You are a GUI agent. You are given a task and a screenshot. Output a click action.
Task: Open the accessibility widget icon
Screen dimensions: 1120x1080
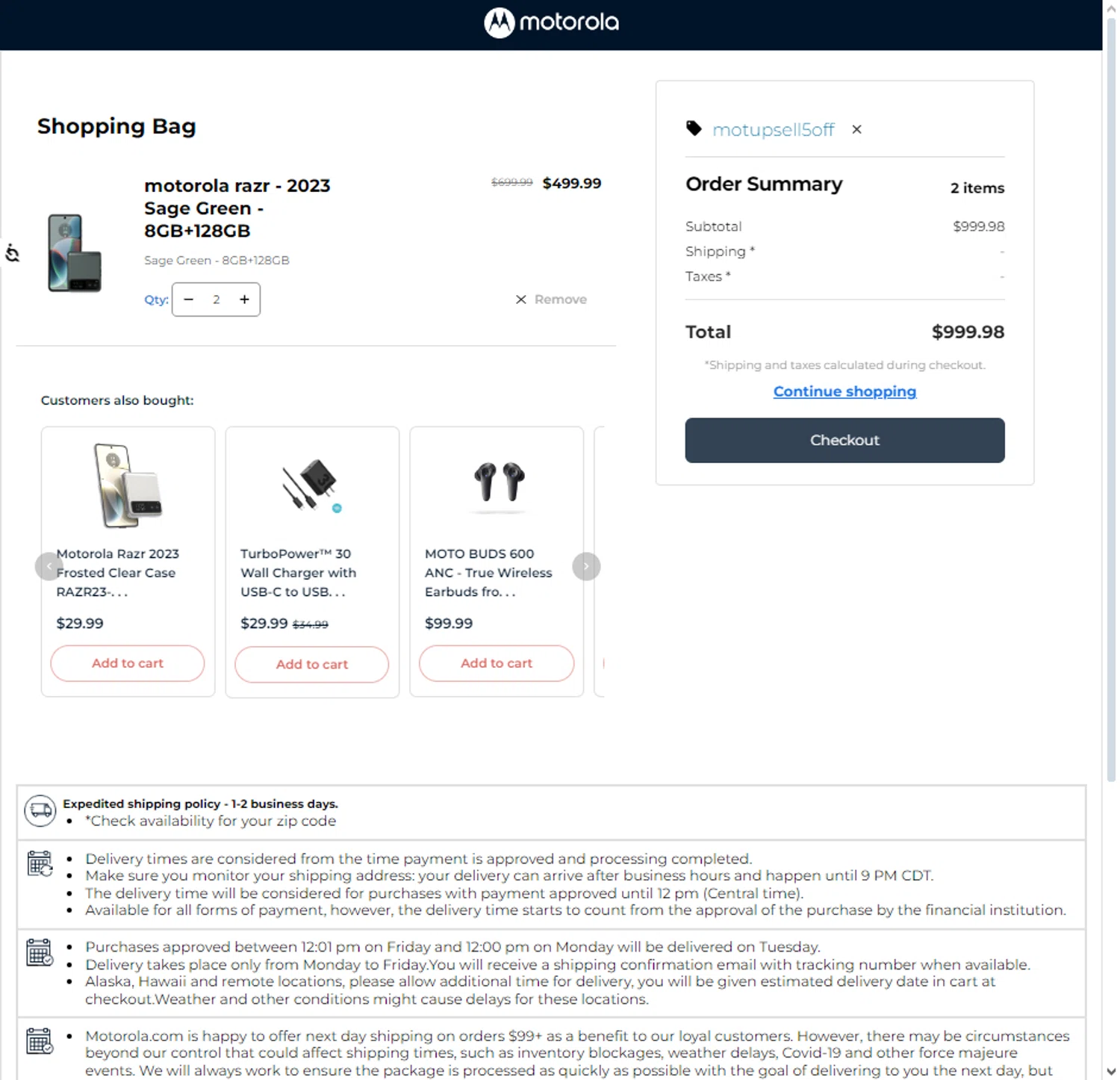[12, 253]
